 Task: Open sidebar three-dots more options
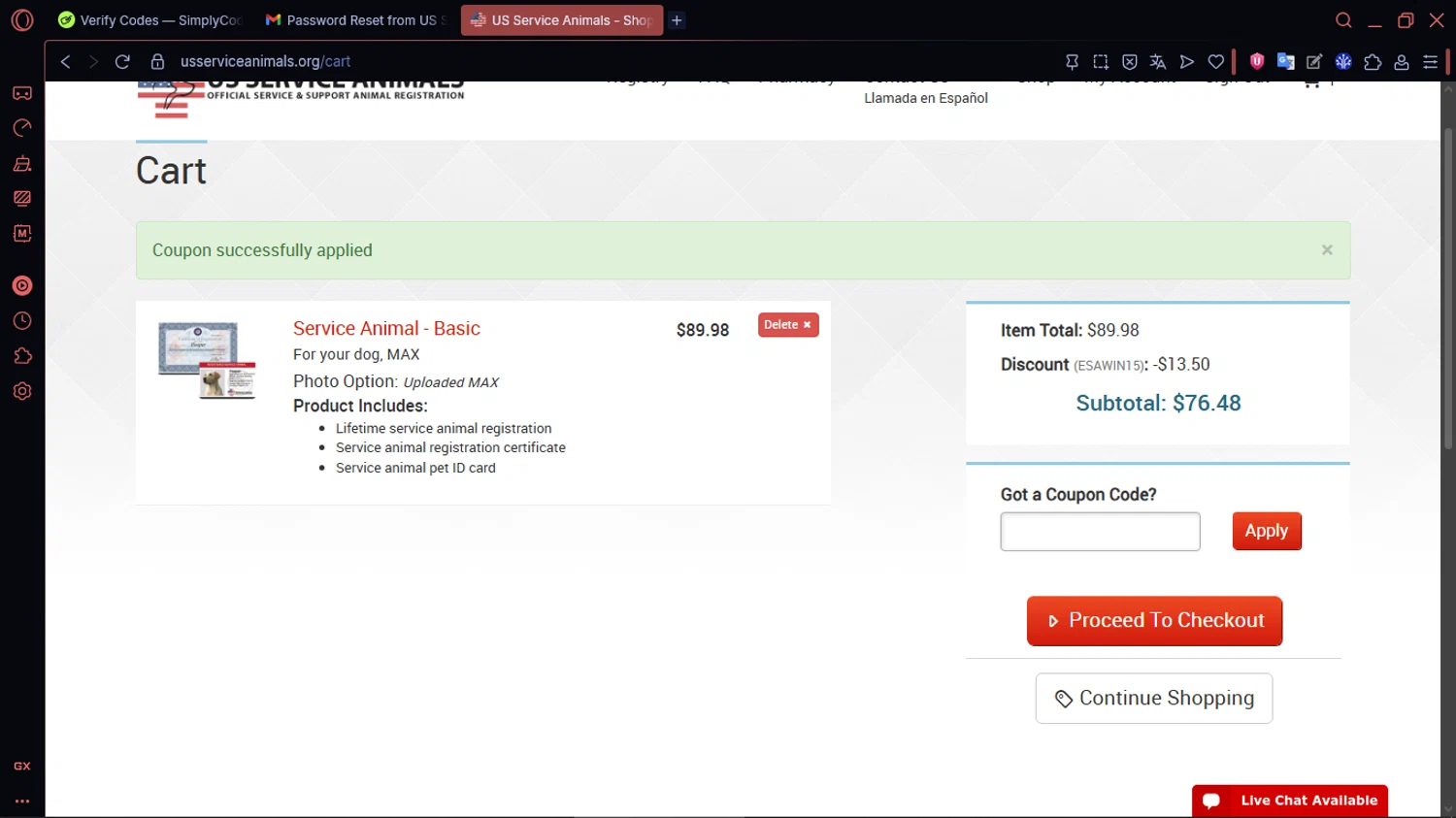(x=22, y=802)
